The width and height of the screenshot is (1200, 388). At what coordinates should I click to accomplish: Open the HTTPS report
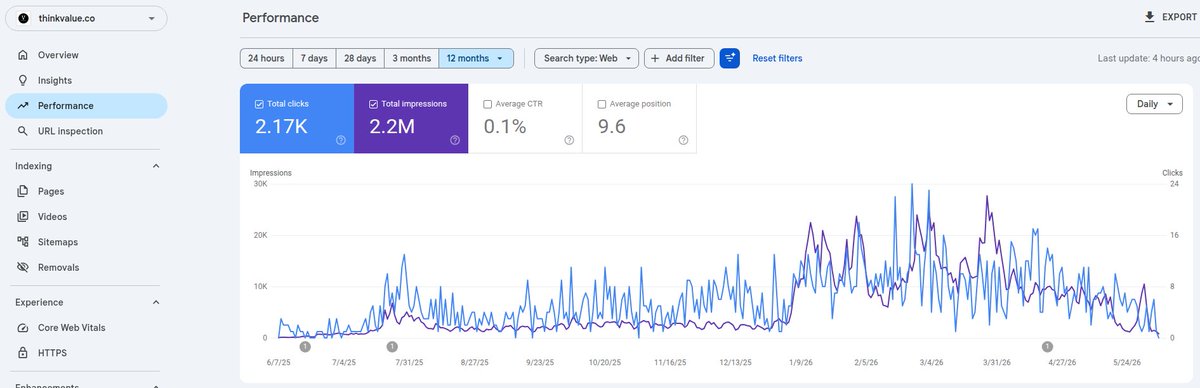point(86,353)
